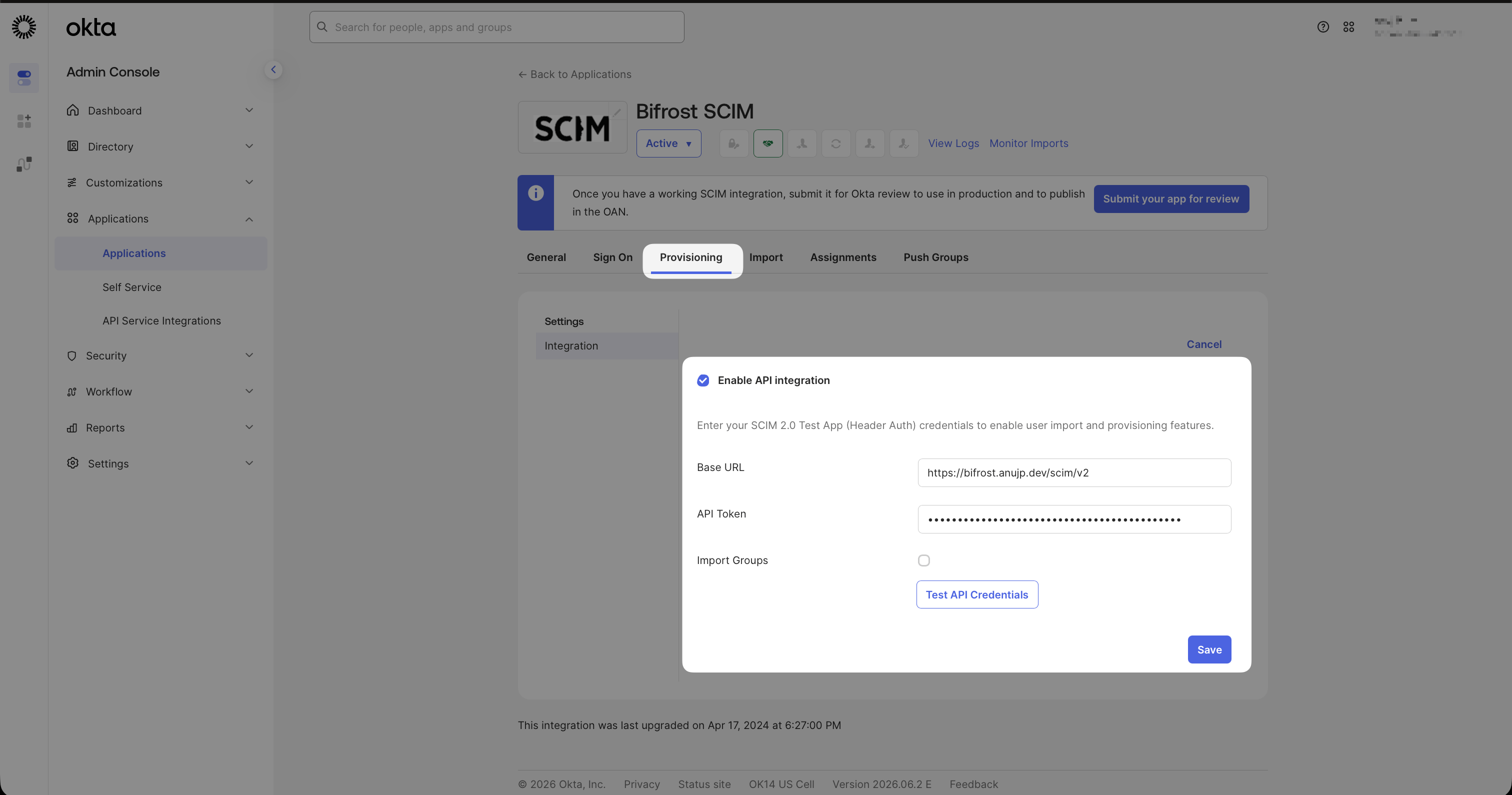Viewport: 1512px width, 795px height.
Task: Open the add-apps grid icon in left rail
Action: coord(24,121)
